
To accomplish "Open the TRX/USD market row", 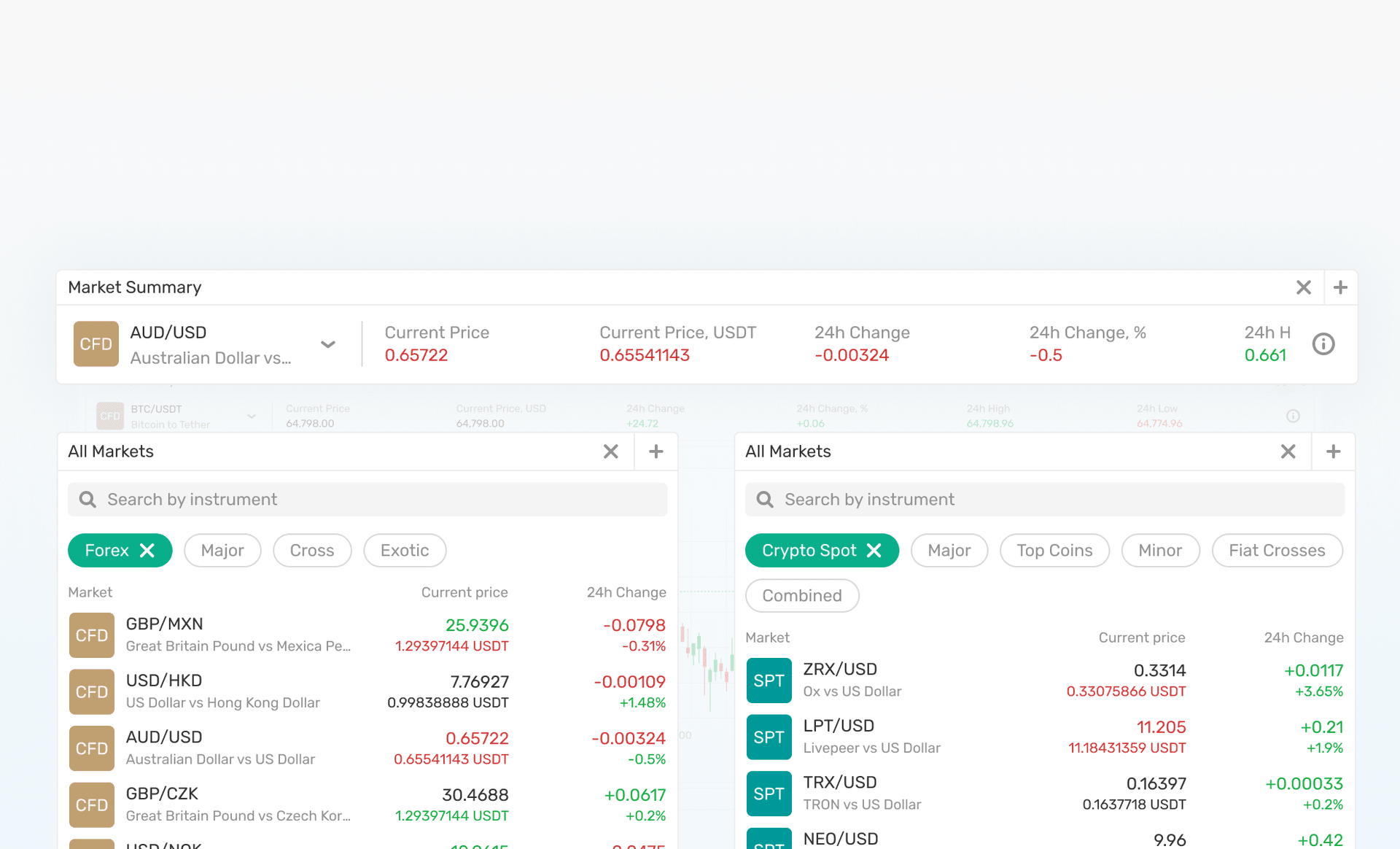I will click(x=1045, y=794).
